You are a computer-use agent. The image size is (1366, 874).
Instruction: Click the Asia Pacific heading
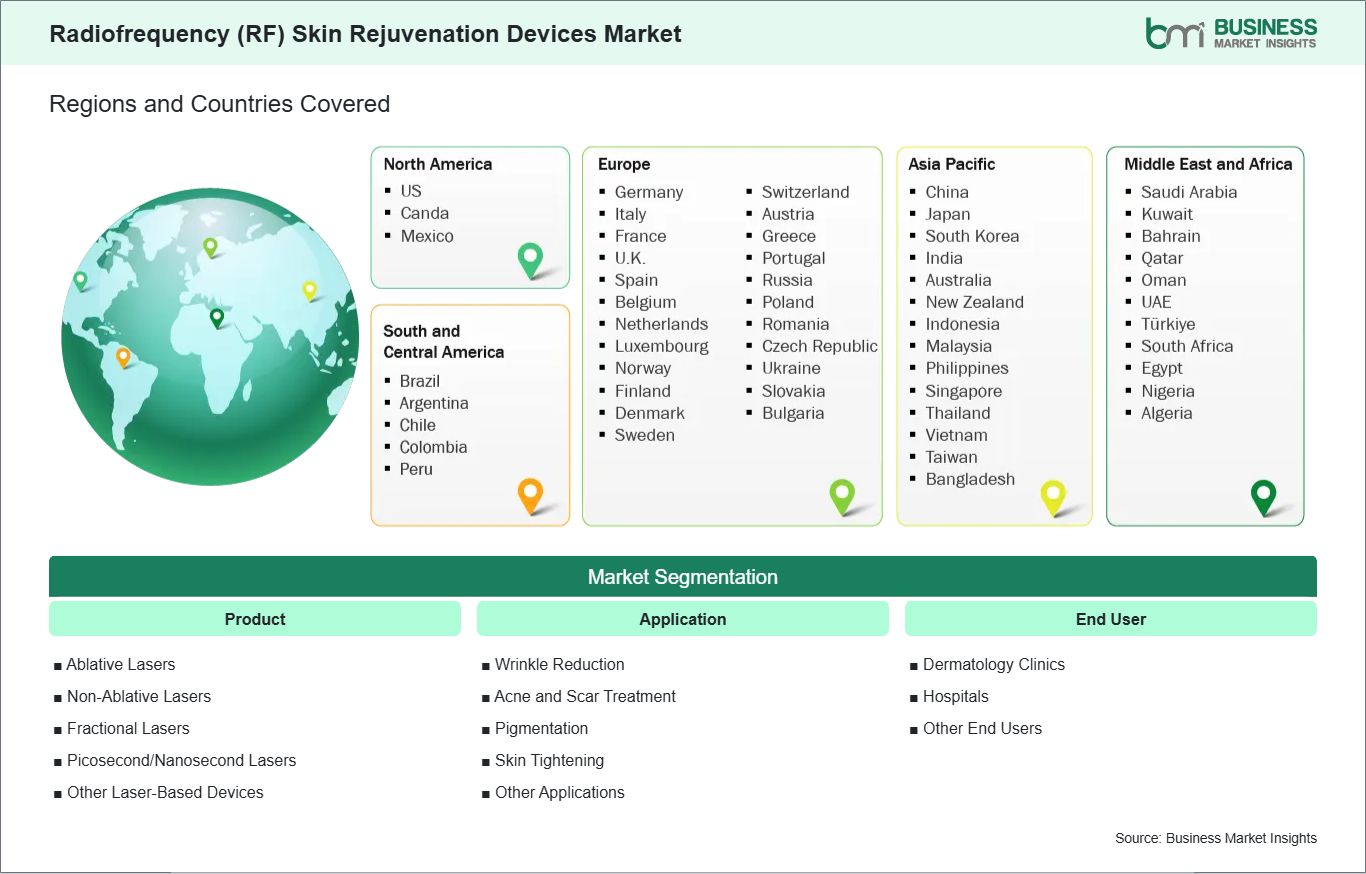(952, 164)
